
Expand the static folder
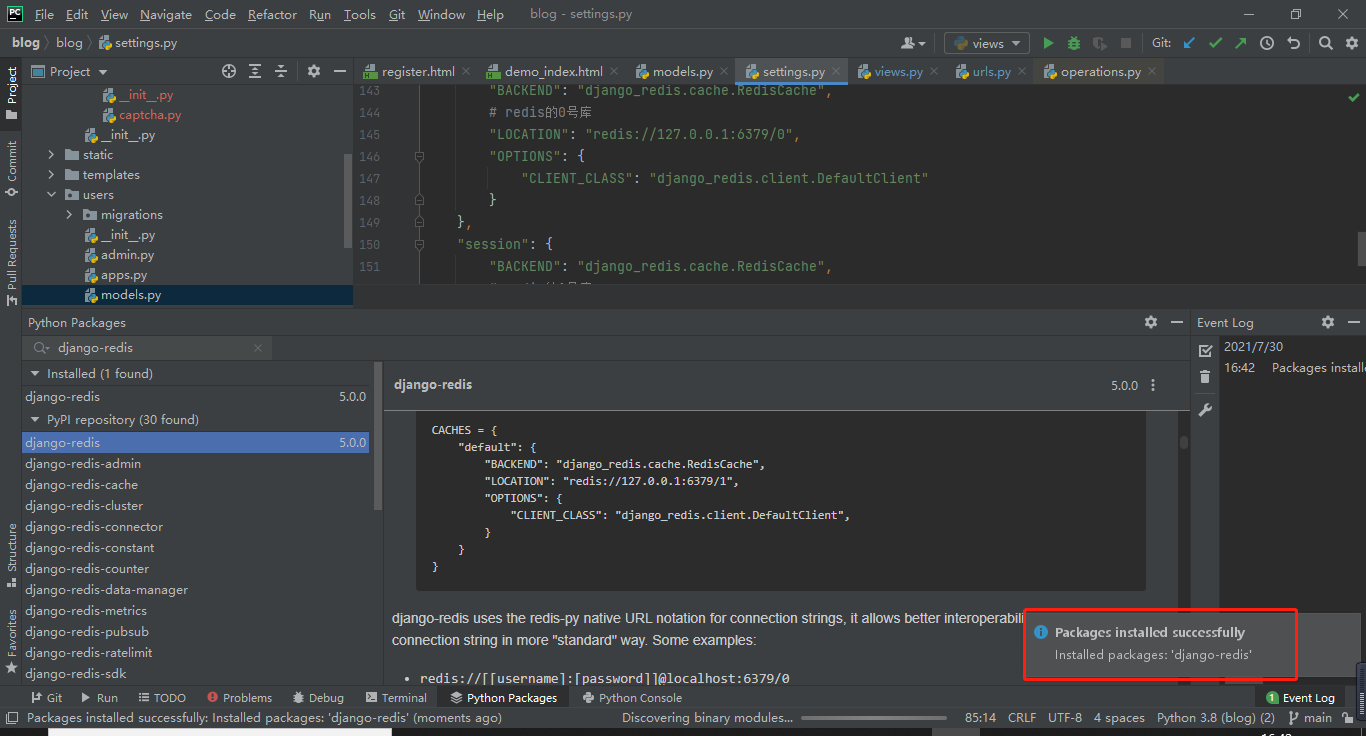click(x=52, y=155)
